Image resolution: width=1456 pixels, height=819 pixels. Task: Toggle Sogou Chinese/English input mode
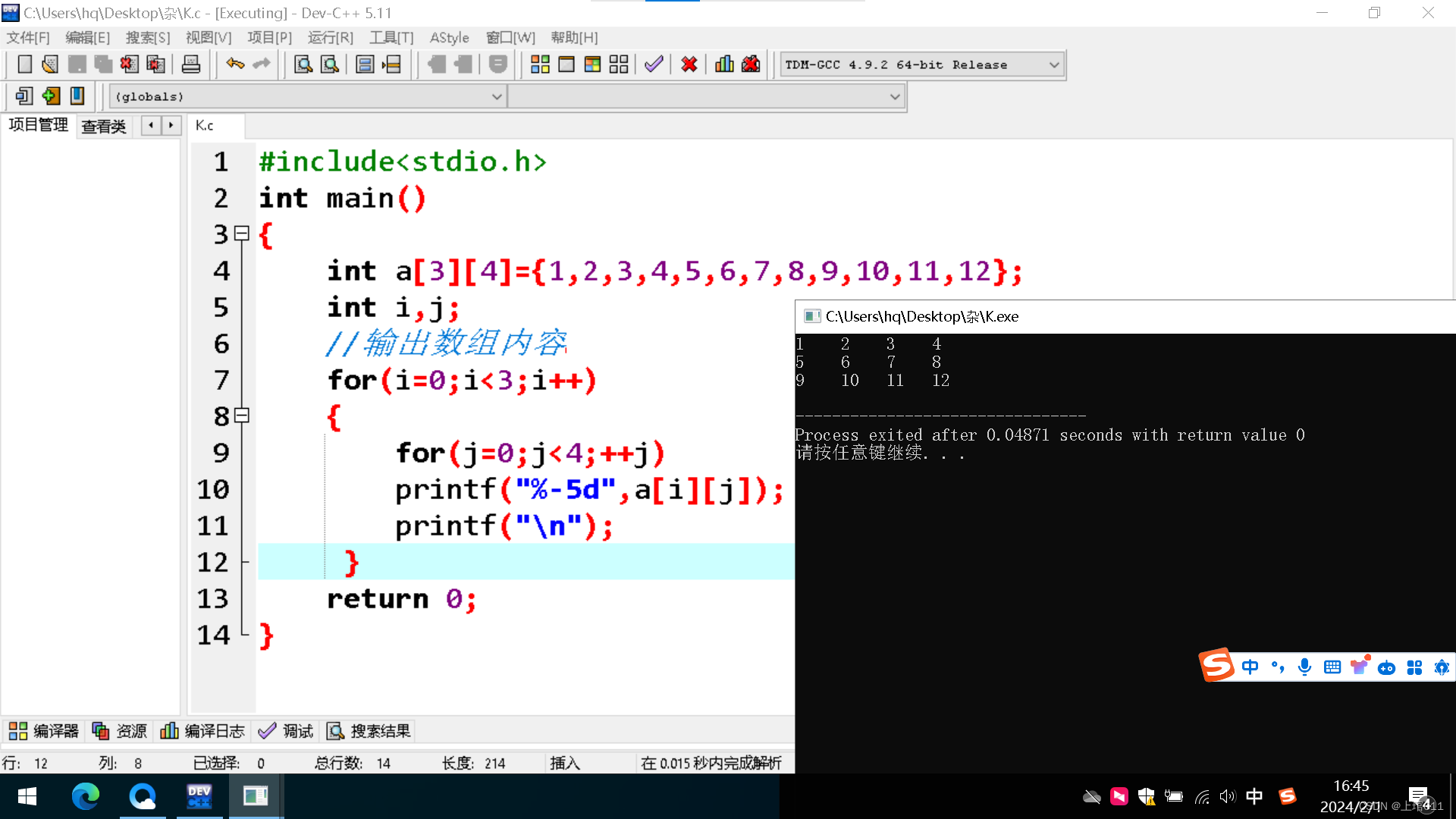(1250, 667)
